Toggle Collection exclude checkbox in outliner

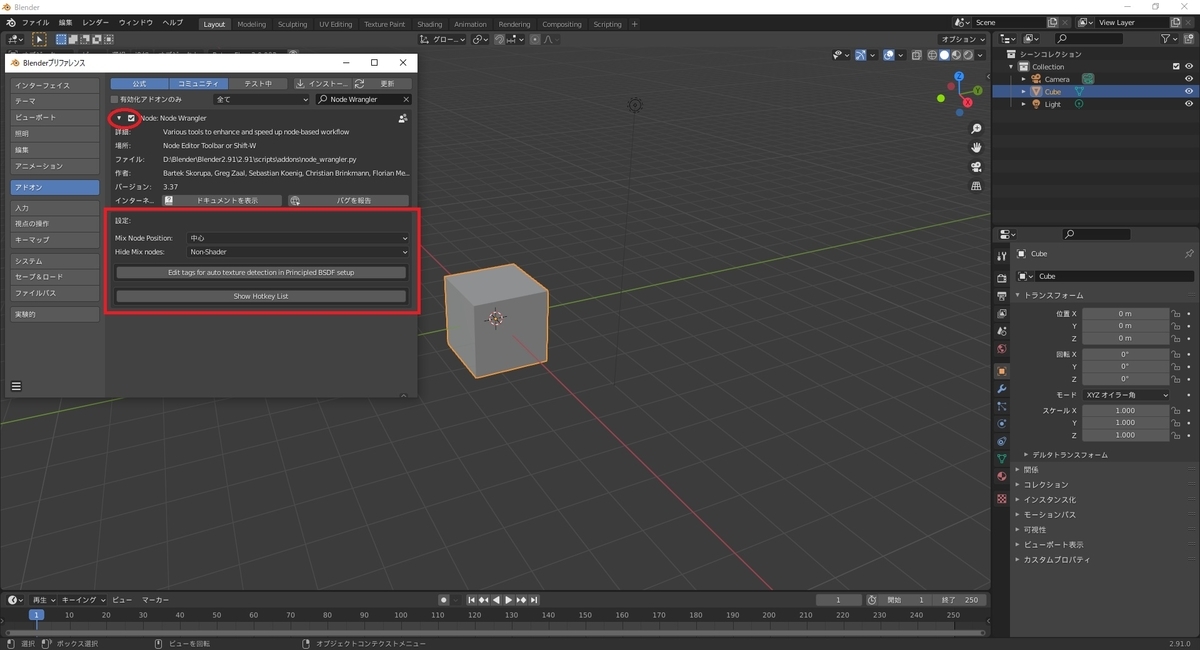tap(1176, 67)
